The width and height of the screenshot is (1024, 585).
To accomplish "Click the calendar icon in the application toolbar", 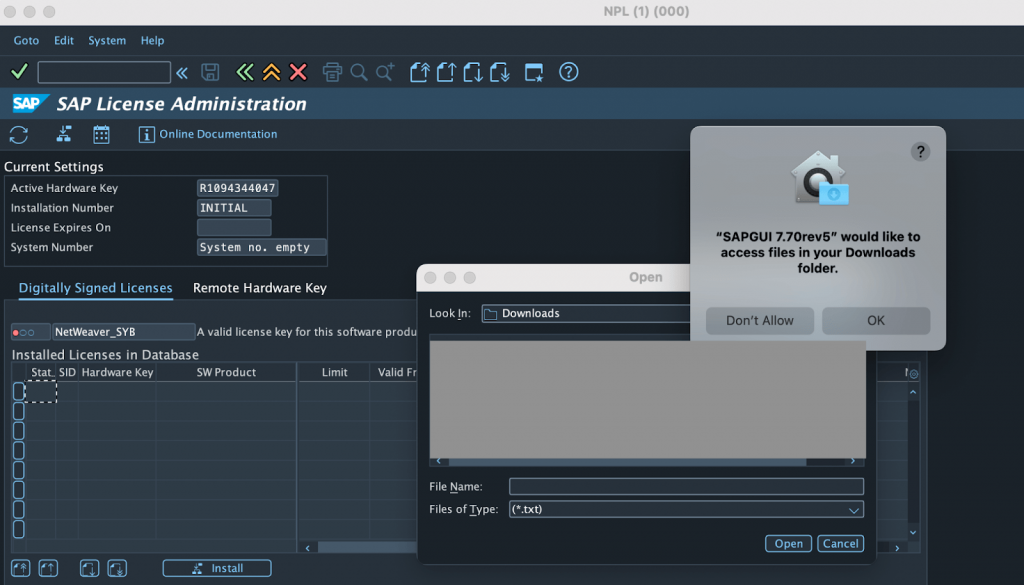I will click(101, 134).
